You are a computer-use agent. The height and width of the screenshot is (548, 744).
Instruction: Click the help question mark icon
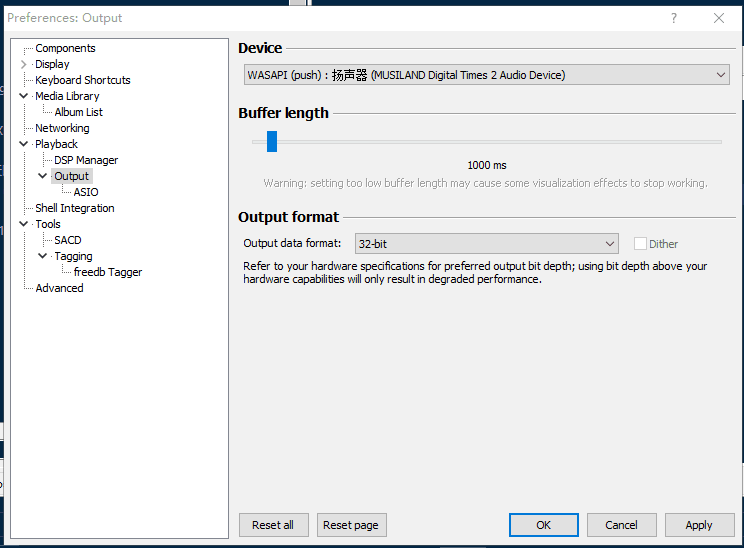tap(673, 18)
